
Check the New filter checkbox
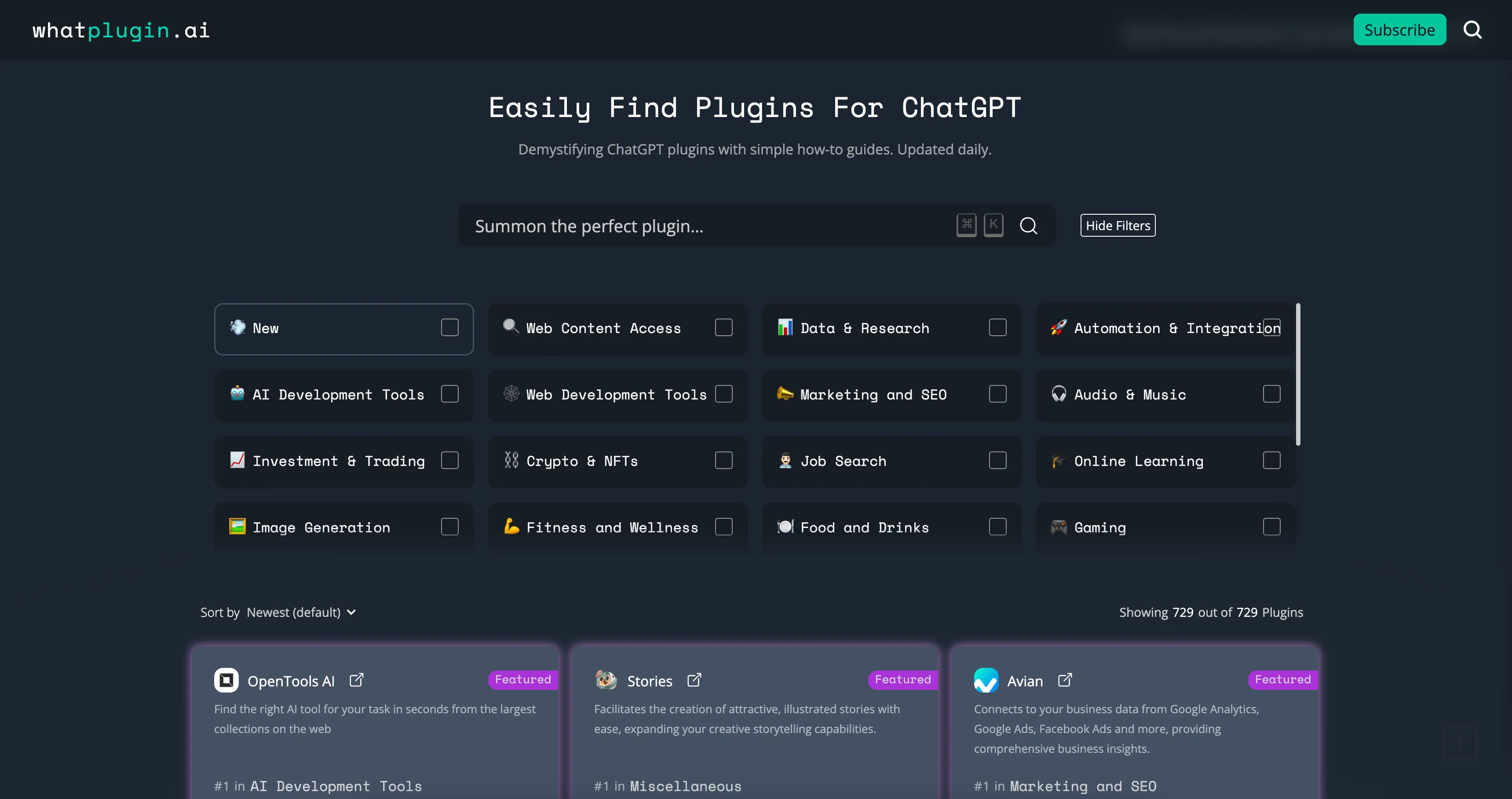click(x=449, y=328)
